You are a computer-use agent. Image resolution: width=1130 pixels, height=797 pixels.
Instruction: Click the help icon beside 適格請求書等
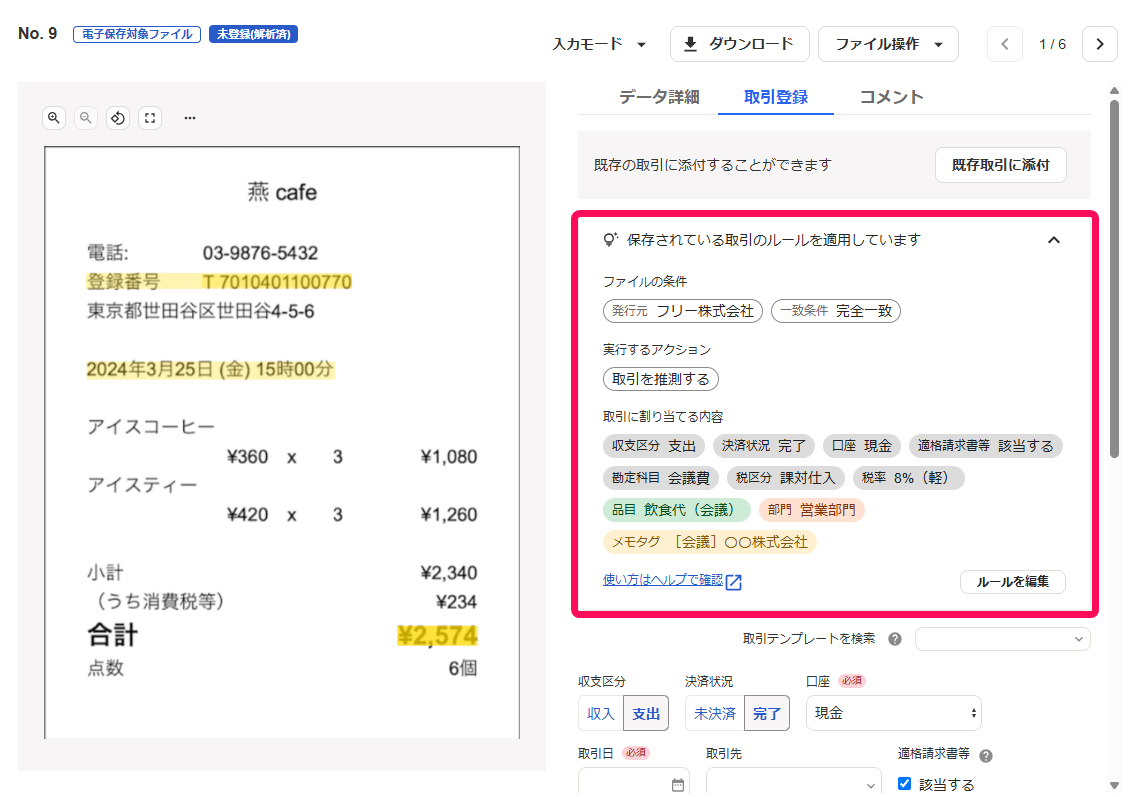(x=986, y=756)
